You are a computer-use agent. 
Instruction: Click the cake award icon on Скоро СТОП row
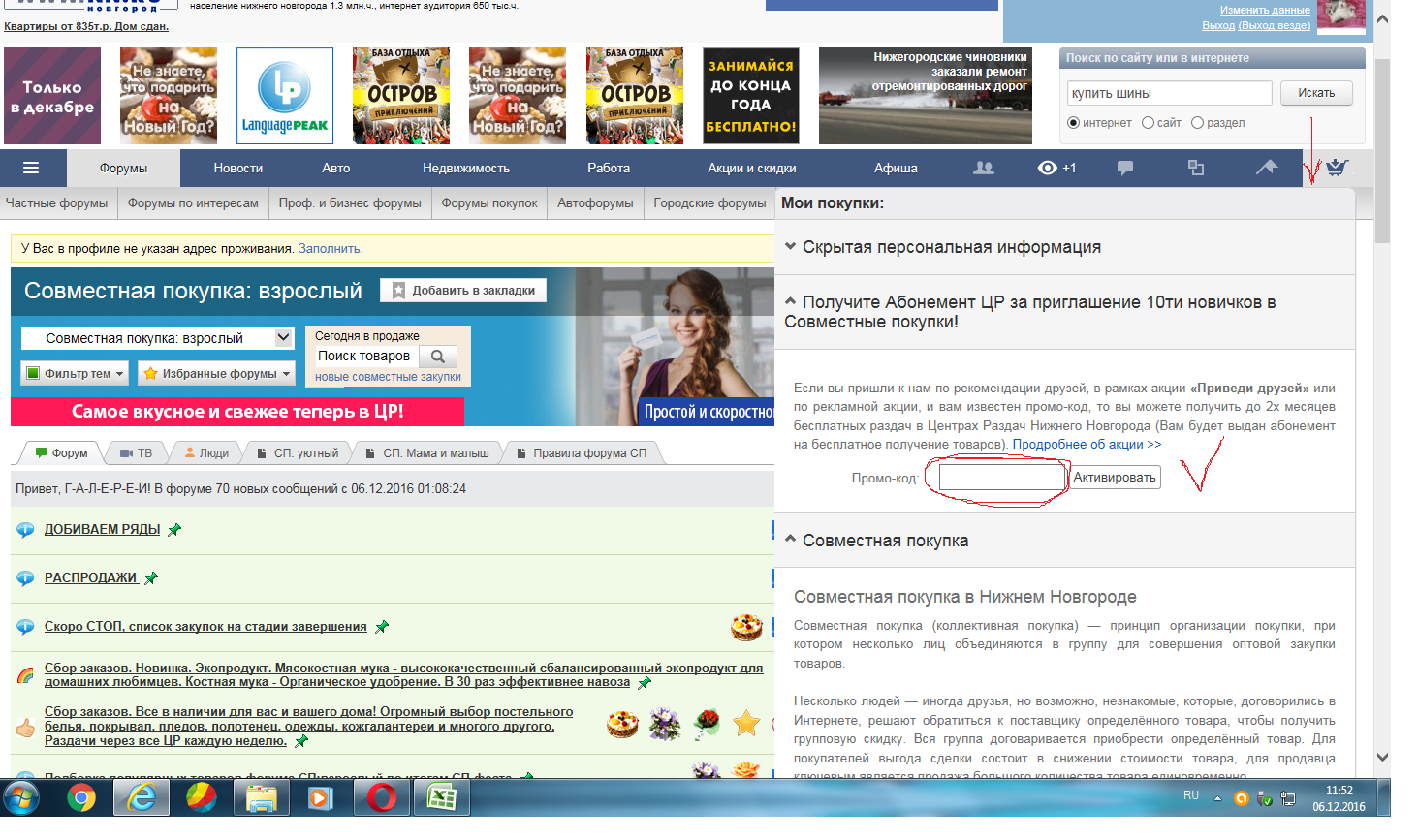coord(746,627)
